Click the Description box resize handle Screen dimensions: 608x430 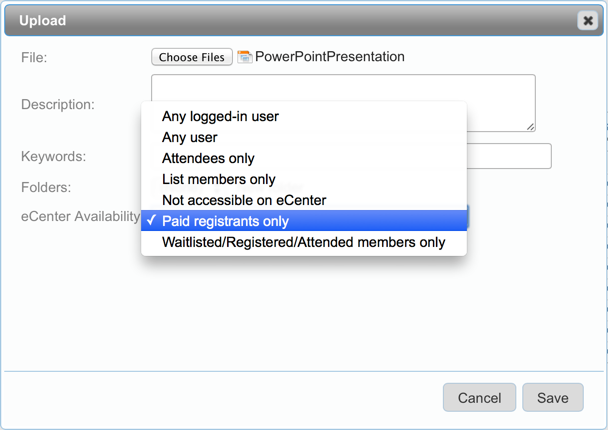(530, 126)
